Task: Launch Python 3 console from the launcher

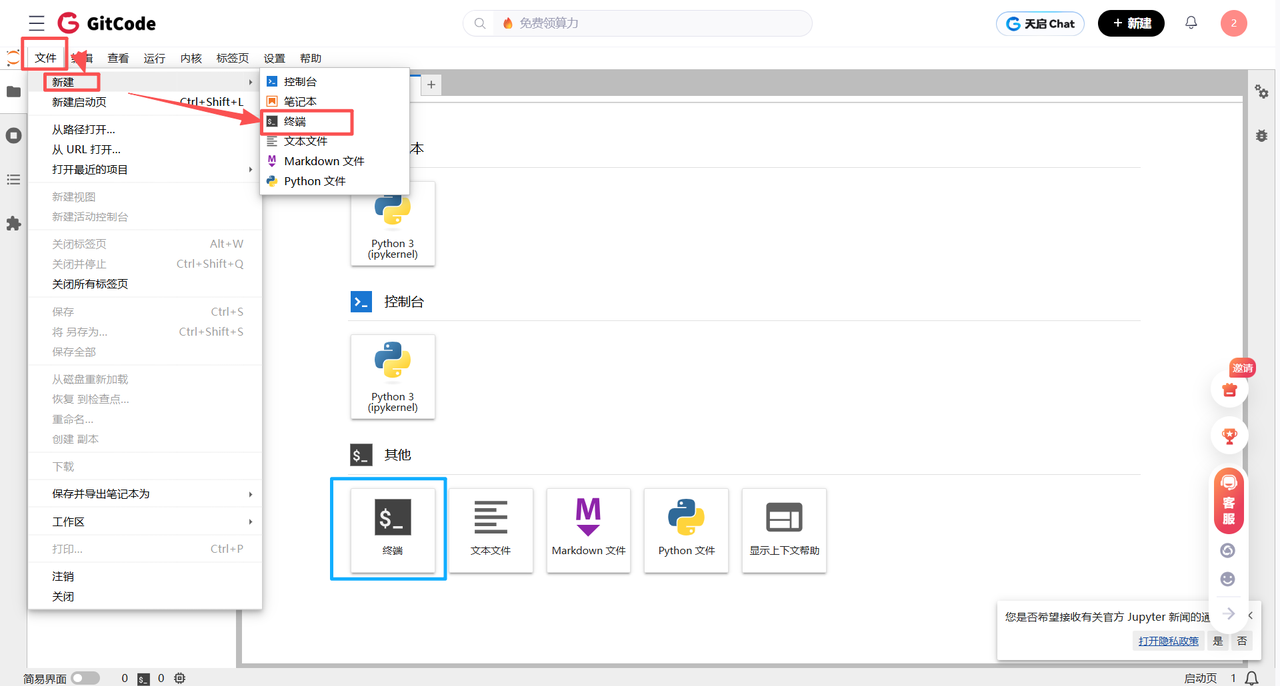Action: click(393, 376)
